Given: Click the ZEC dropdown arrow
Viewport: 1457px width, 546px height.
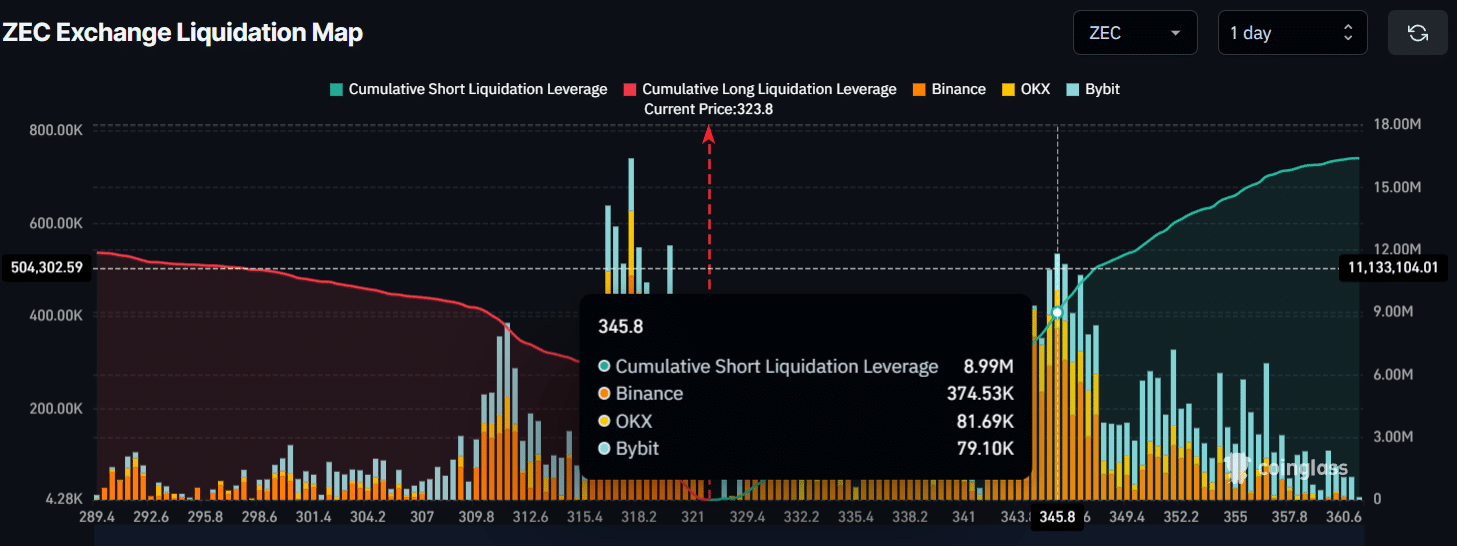Looking at the screenshot, I should pyautogui.click(x=1175, y=33).
